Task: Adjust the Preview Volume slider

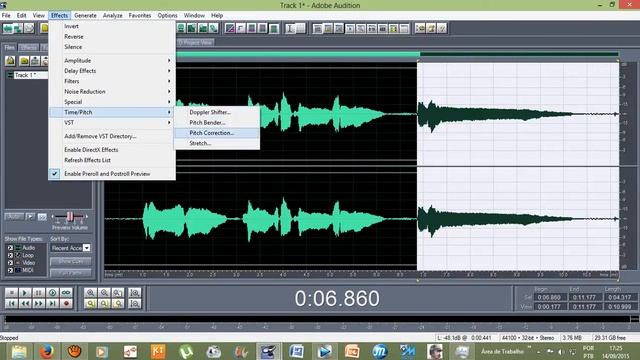Action: (x=70, y=216)
